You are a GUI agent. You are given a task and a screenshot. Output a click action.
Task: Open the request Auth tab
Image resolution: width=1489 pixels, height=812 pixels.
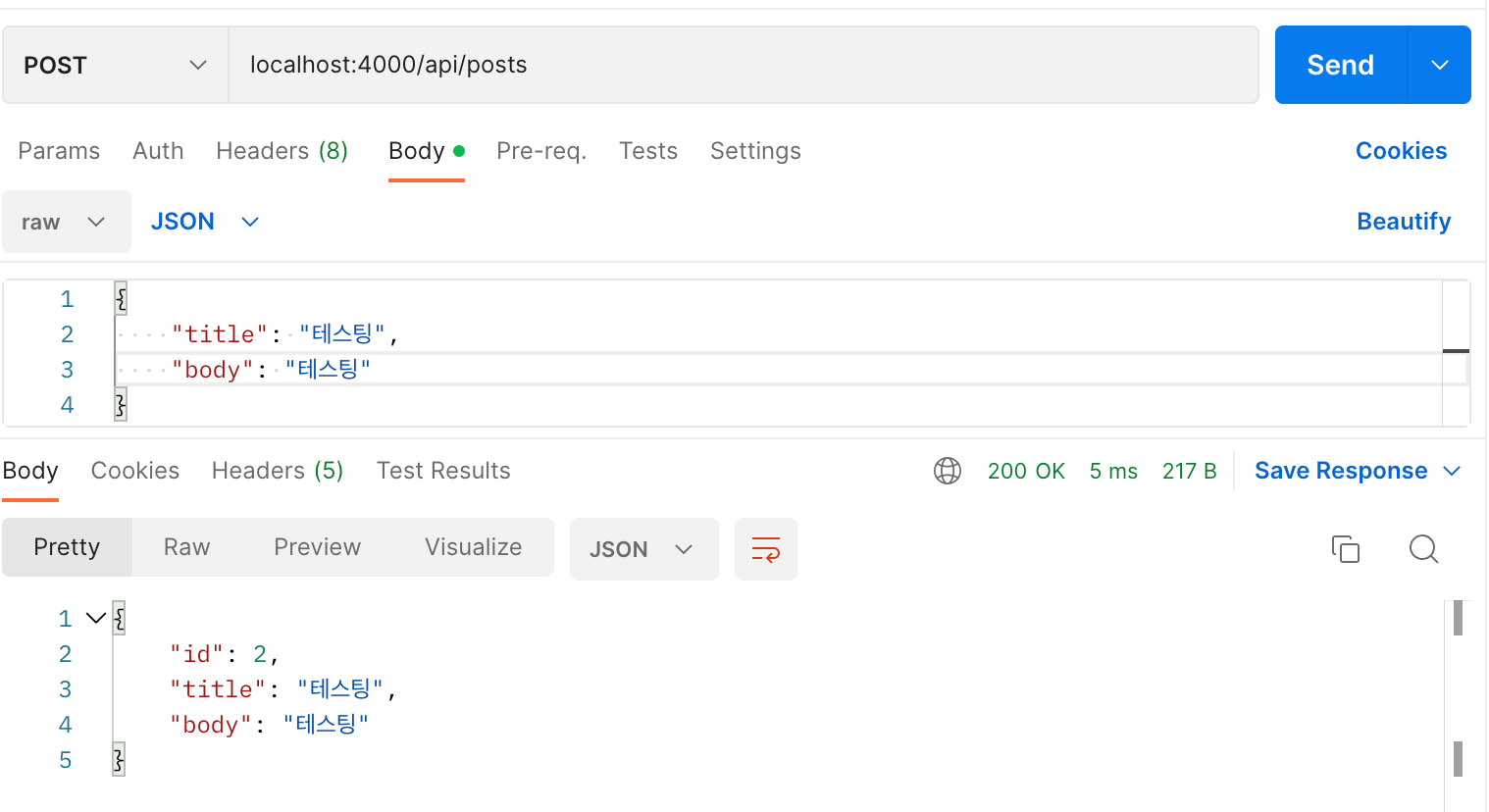coord(158,151)
